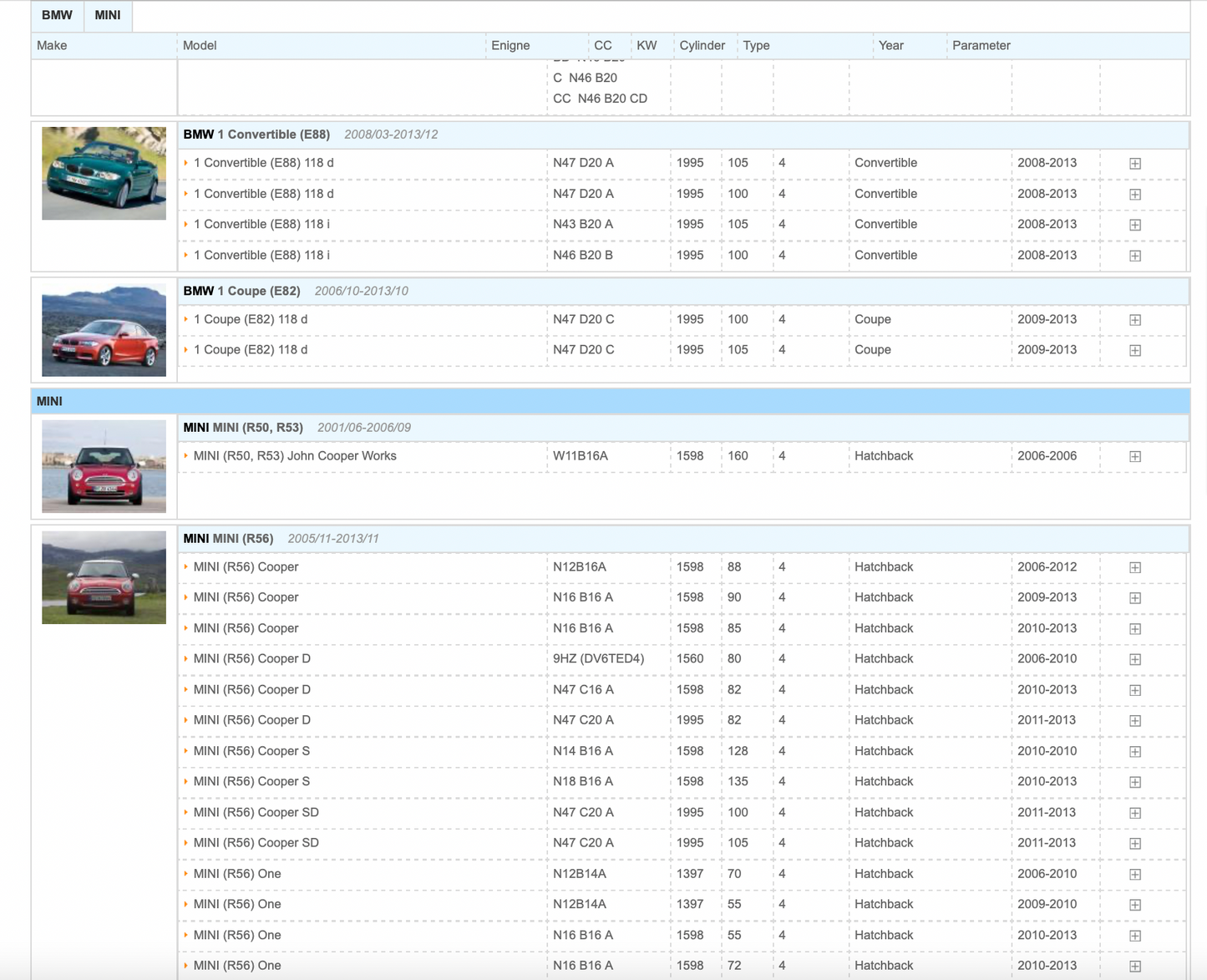Click the Cylinder column header
Image resolution: width=1207 pixels, height=980 pixels.
[702, 46]
